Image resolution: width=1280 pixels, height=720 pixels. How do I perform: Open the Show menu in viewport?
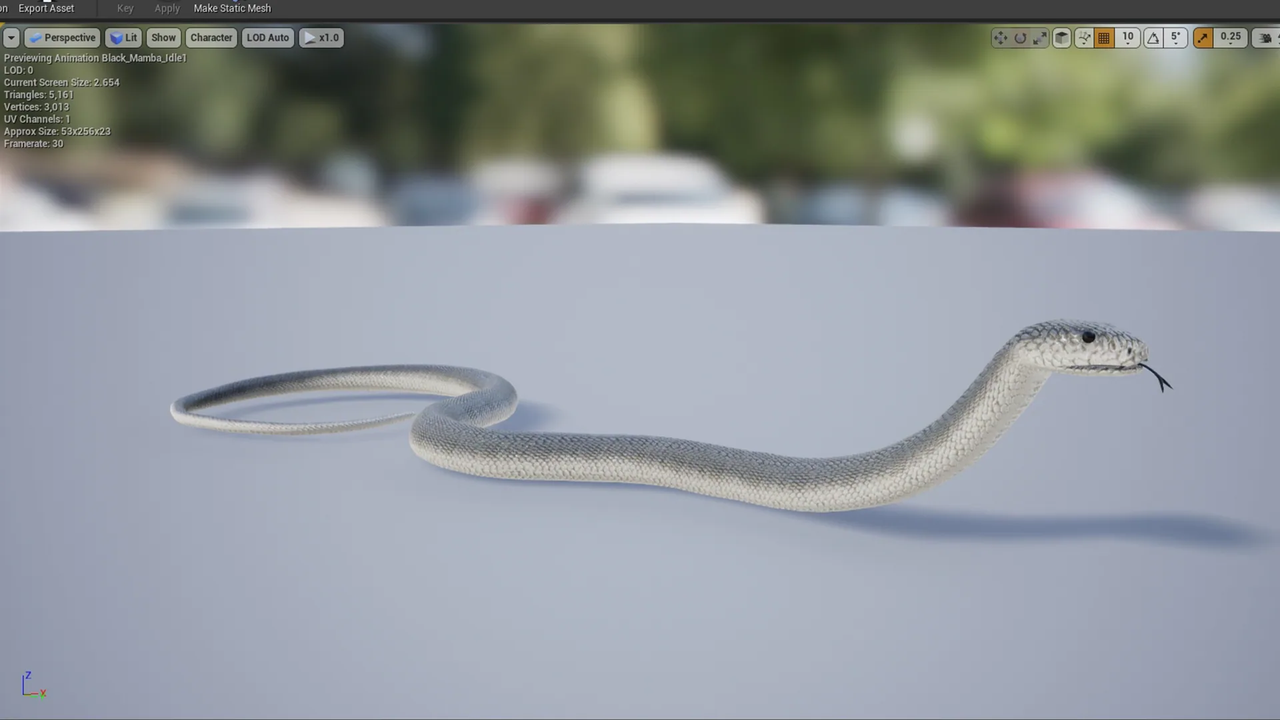(x=163, y=38)
